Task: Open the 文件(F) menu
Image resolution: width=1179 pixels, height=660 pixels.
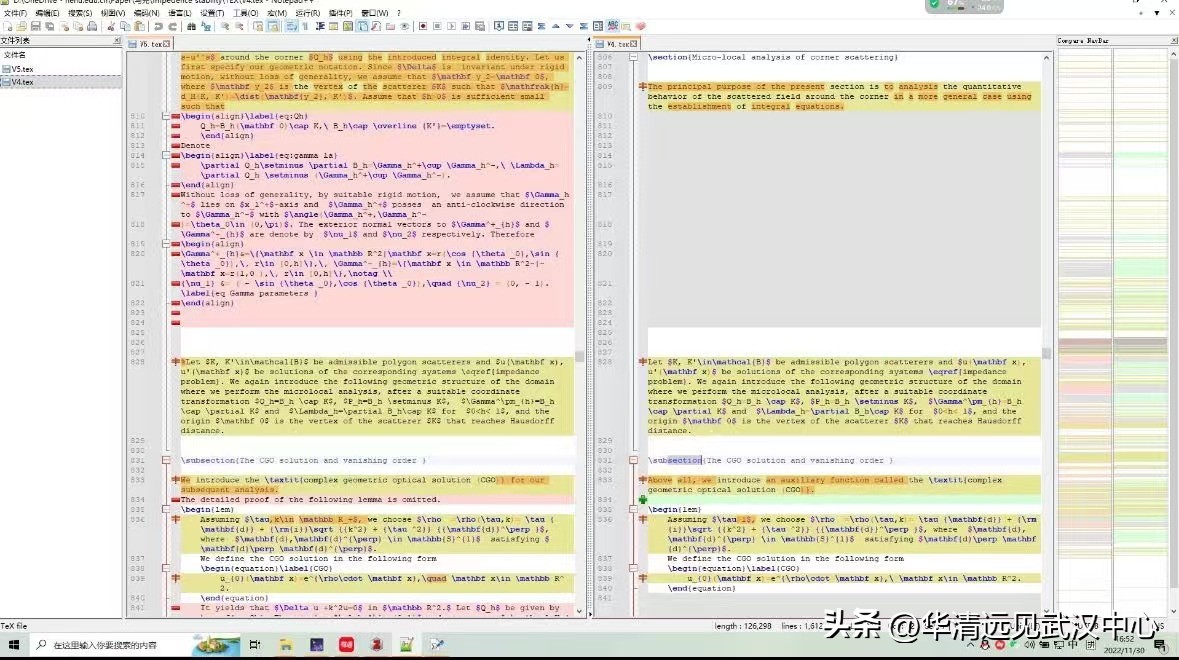Action: 14,13
